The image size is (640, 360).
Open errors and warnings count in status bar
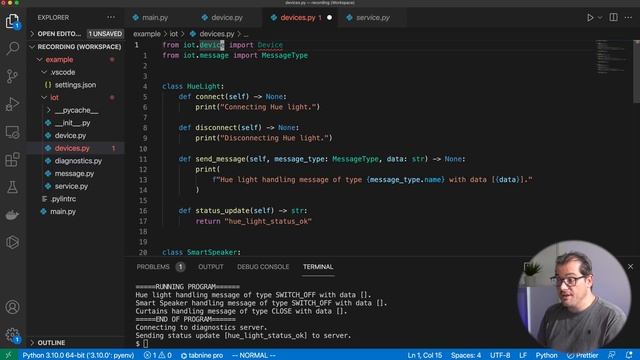(158, 355)
